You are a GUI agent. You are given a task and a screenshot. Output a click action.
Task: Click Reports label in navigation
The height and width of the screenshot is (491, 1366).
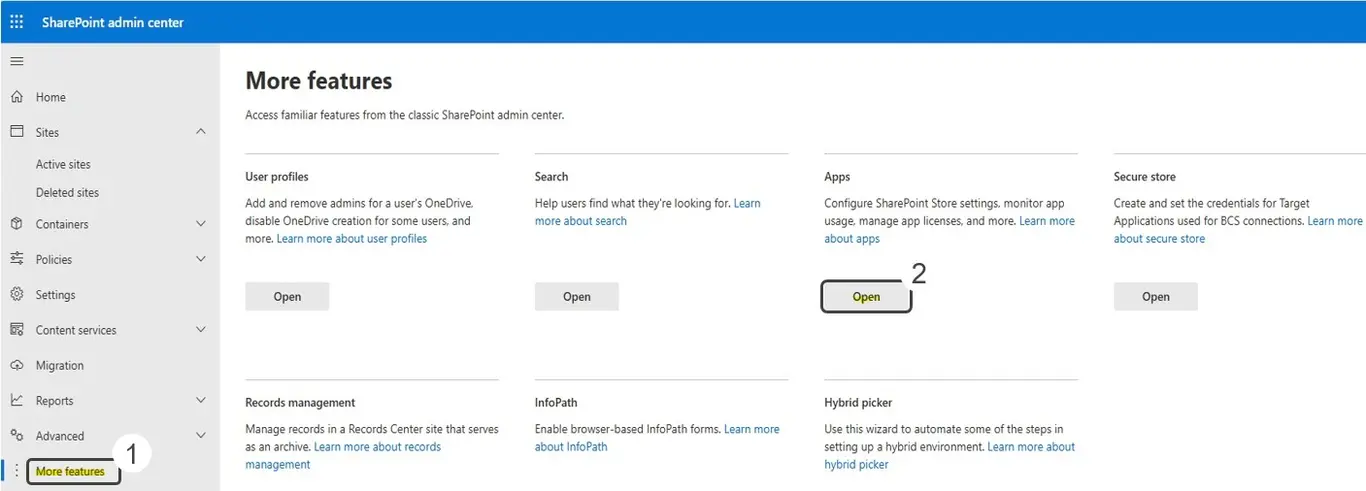tap(55, 400)
